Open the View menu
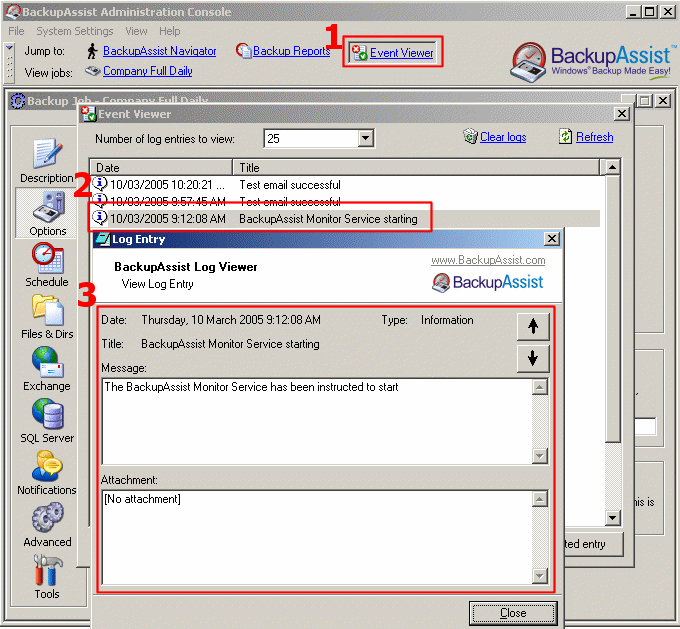Viewport: 680px width, 629px height. pos(136,31)
